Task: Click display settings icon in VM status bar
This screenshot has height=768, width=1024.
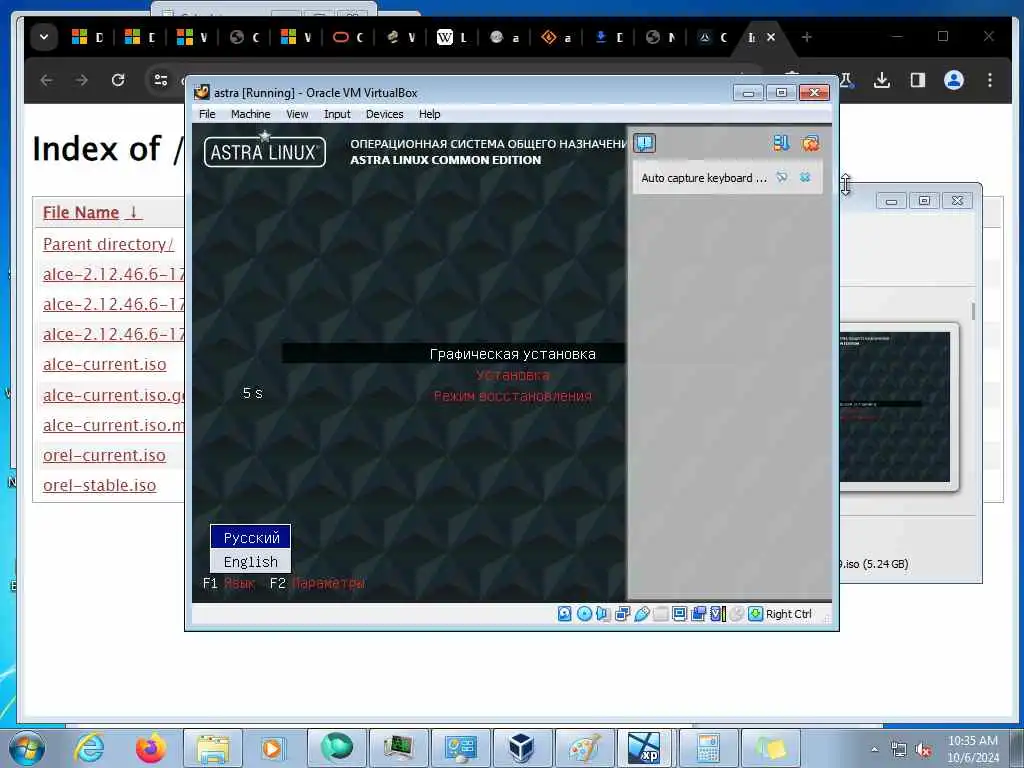Action: [679, 614]
